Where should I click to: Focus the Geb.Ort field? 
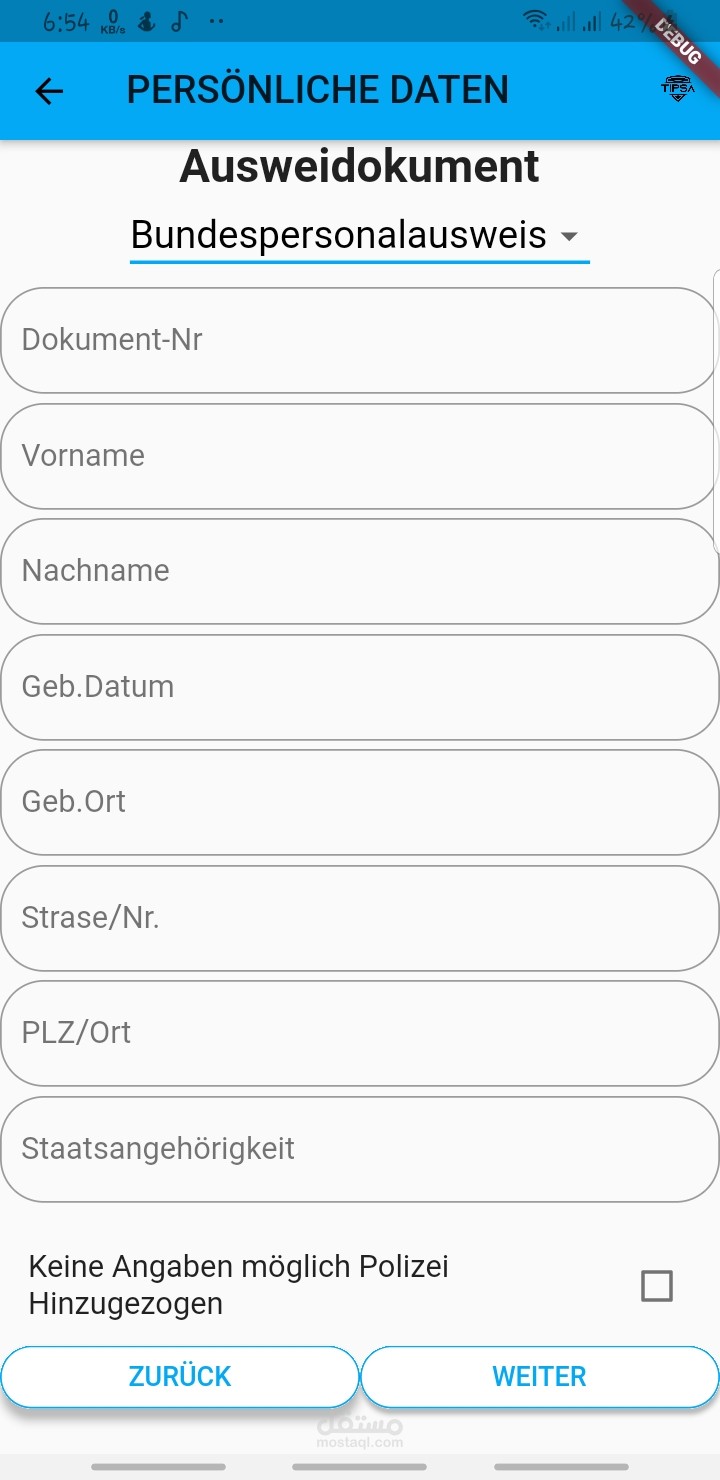pyautogui.click(x=360, y=802)
